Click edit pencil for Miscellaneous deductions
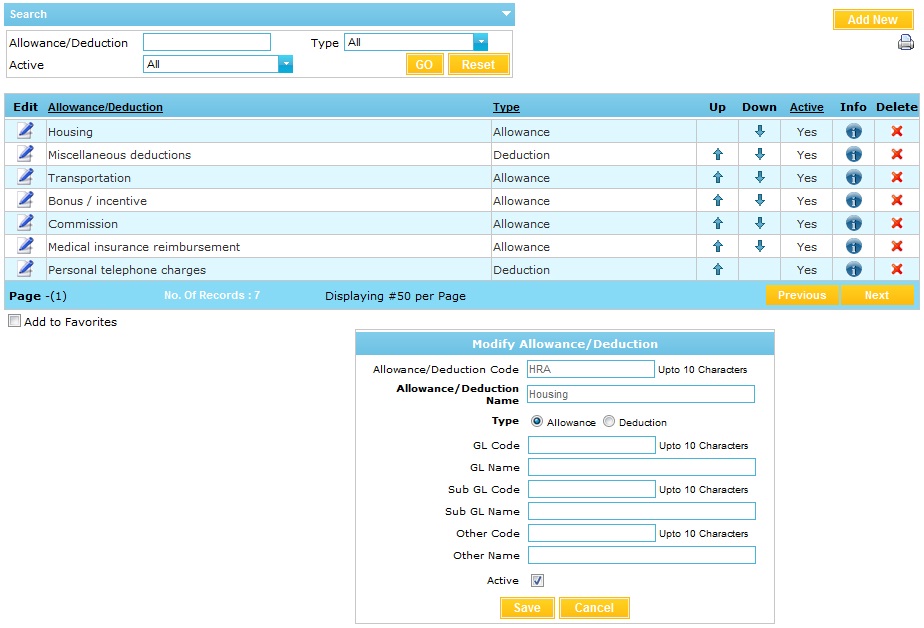Image resolution: width=924 pixels, height=628 pixels. pos(25,154)
